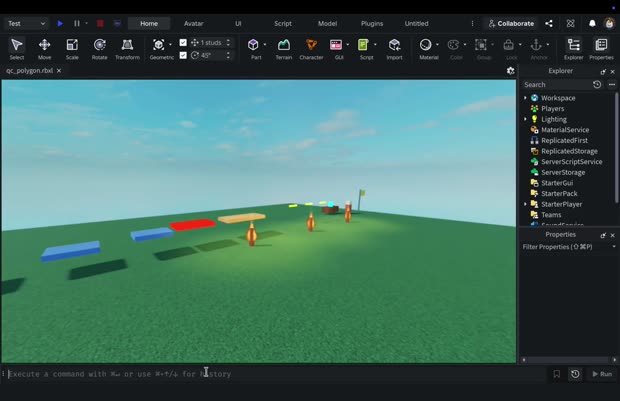Toggle the Properties panel button
The height and width of the screenshot is (401, 620).
point(601,49)
